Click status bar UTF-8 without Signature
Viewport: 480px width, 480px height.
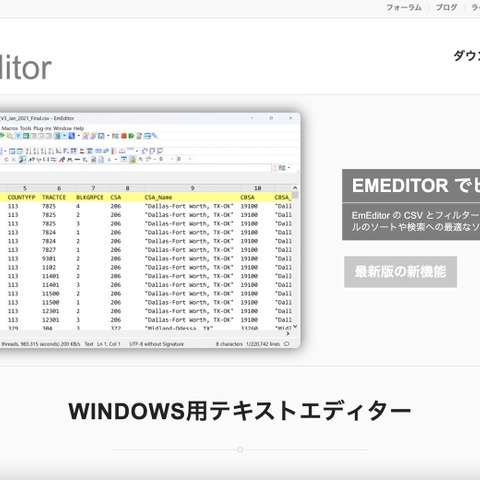pyautogui.click(x=157, y=344)
